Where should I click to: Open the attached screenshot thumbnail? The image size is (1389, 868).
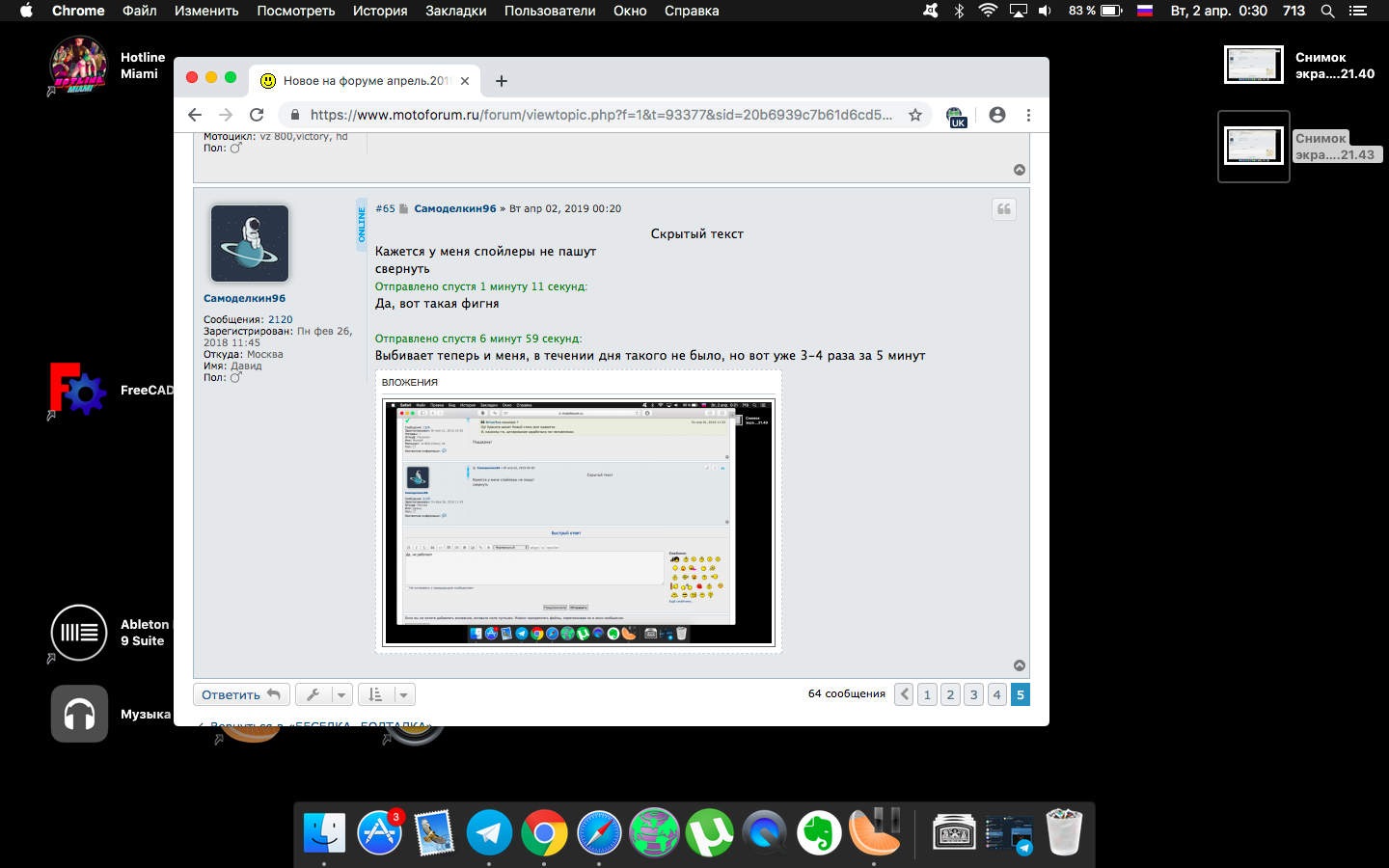[579, 523]
